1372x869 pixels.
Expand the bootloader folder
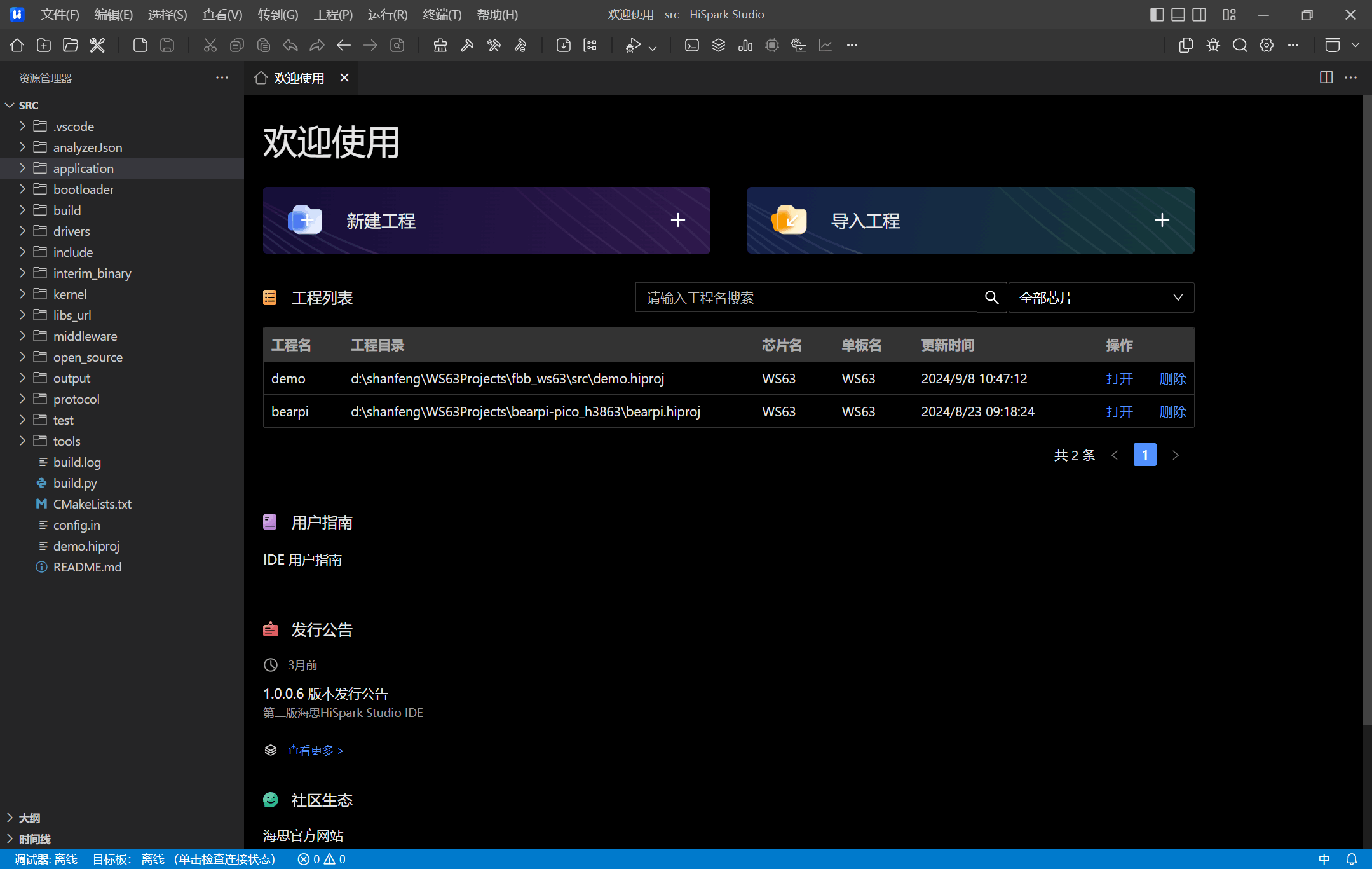tap(22, 189)
